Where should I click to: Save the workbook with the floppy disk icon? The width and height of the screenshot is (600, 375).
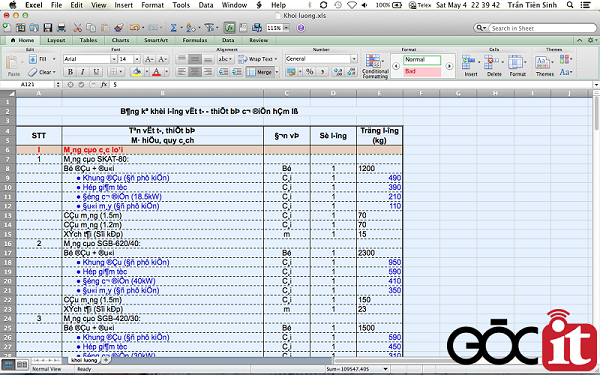tap(47, 28)
